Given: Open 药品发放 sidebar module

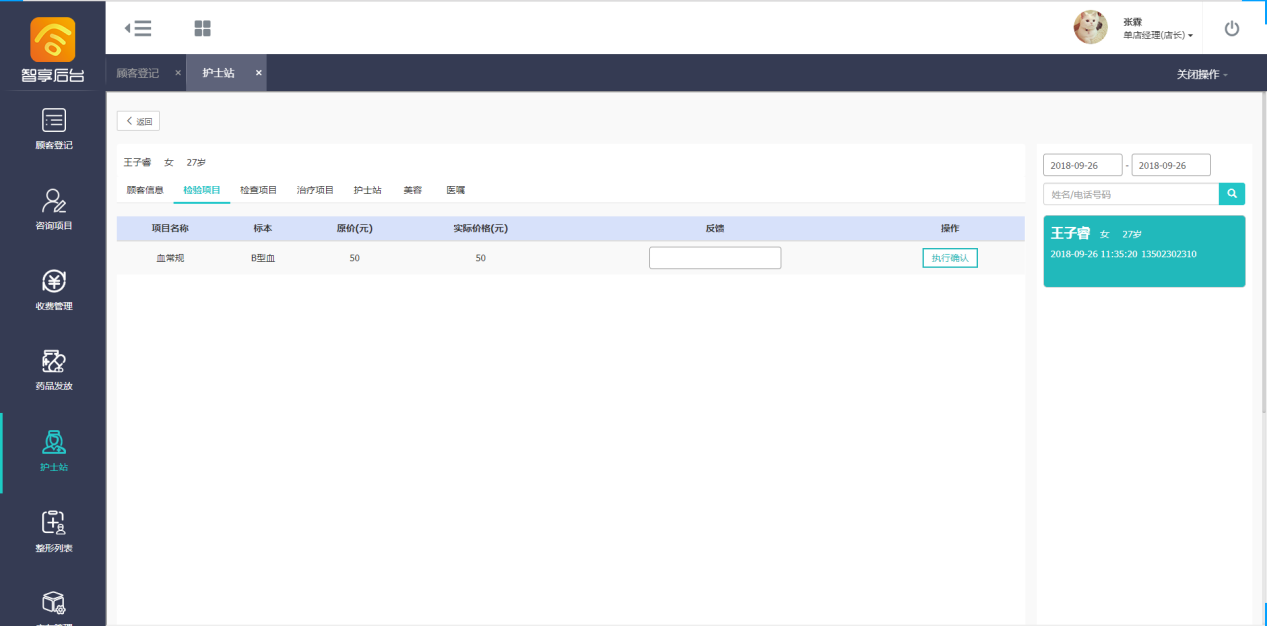Looking at the screenshot, I should [53, 370].
